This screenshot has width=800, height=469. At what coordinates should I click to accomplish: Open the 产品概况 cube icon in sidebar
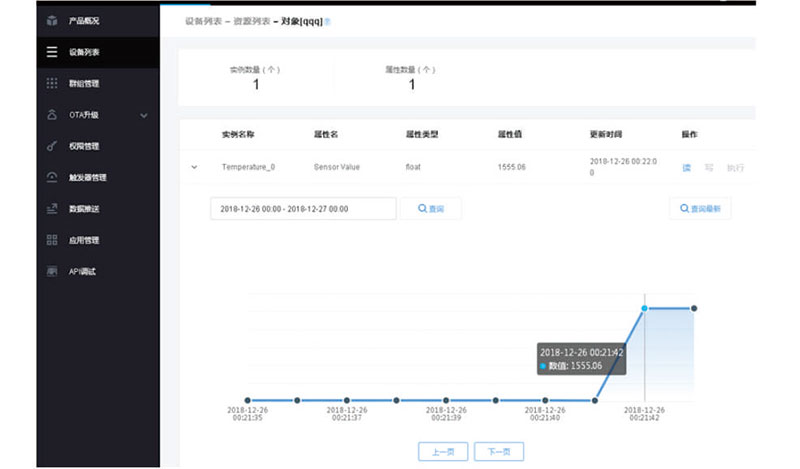click(x=52, y=20)
